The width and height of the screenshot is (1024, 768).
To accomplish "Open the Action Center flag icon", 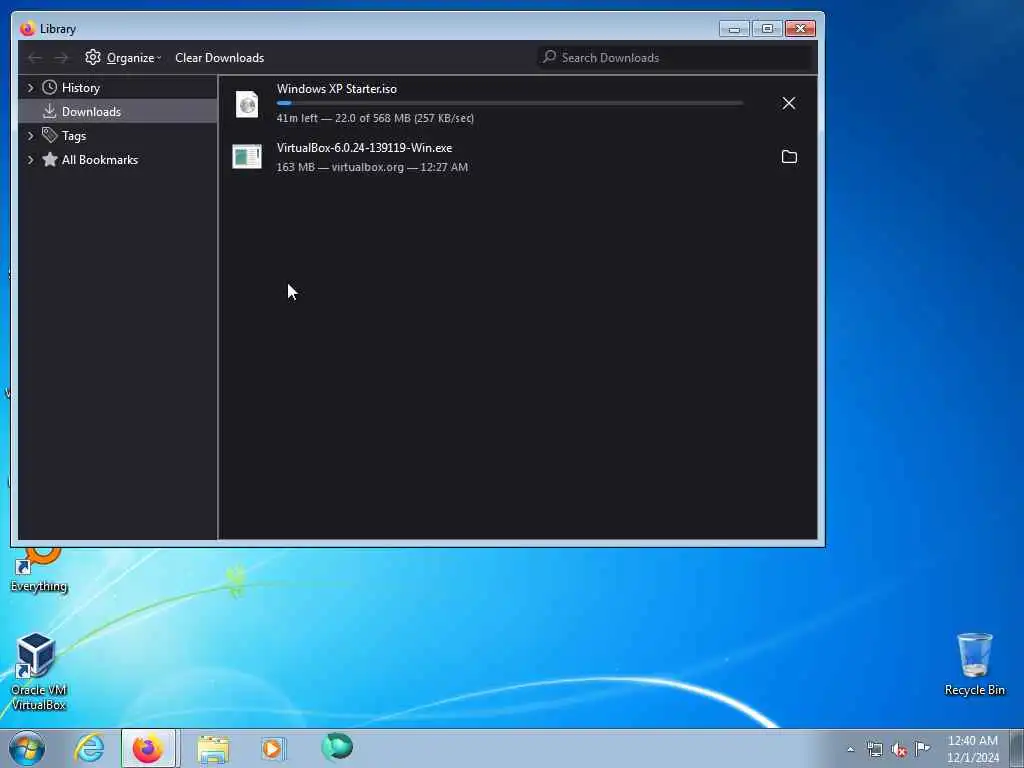I will (x=922, y=748).
